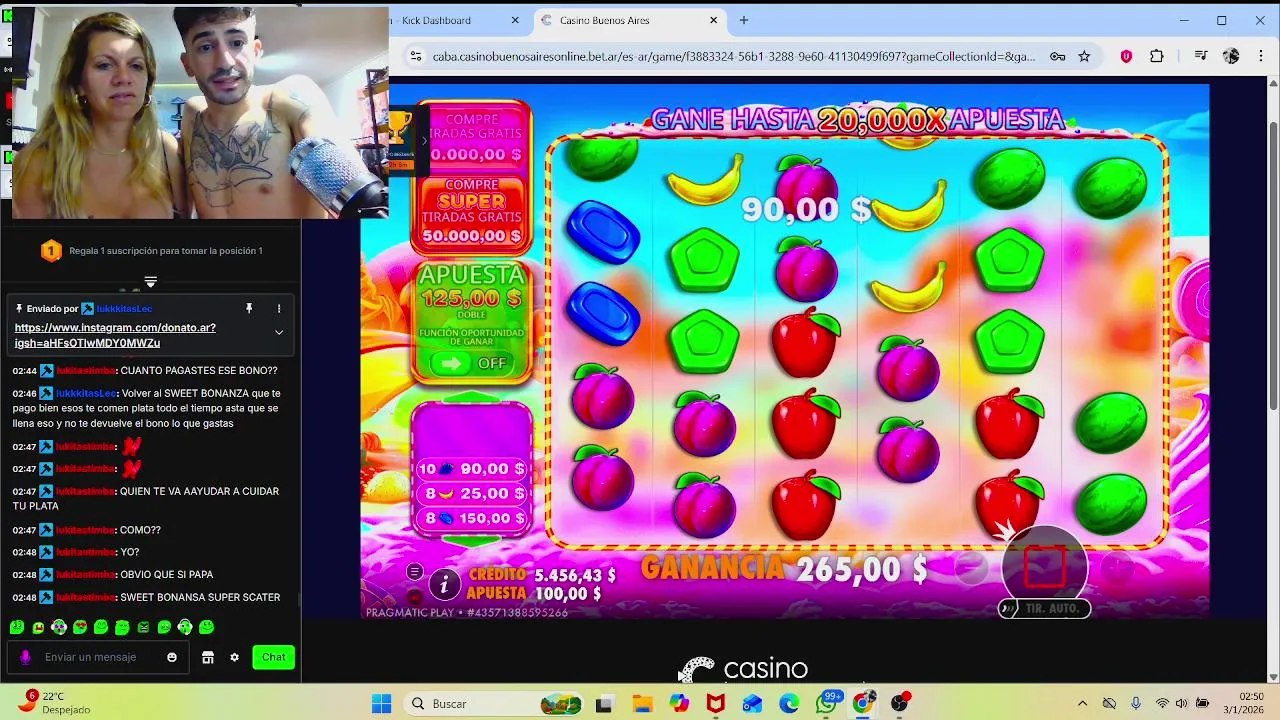Toggle the double chance bet OFF switch
1280x720 pixels.
tap(472, 363)
